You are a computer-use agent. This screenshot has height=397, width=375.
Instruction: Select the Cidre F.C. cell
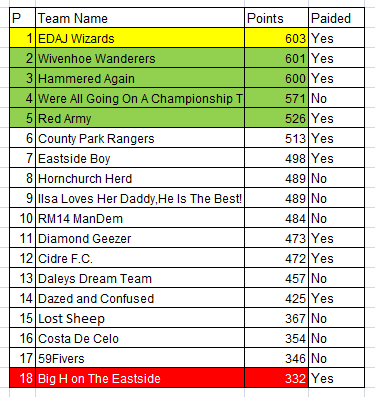pyautogui.click(x=140, y=258)
